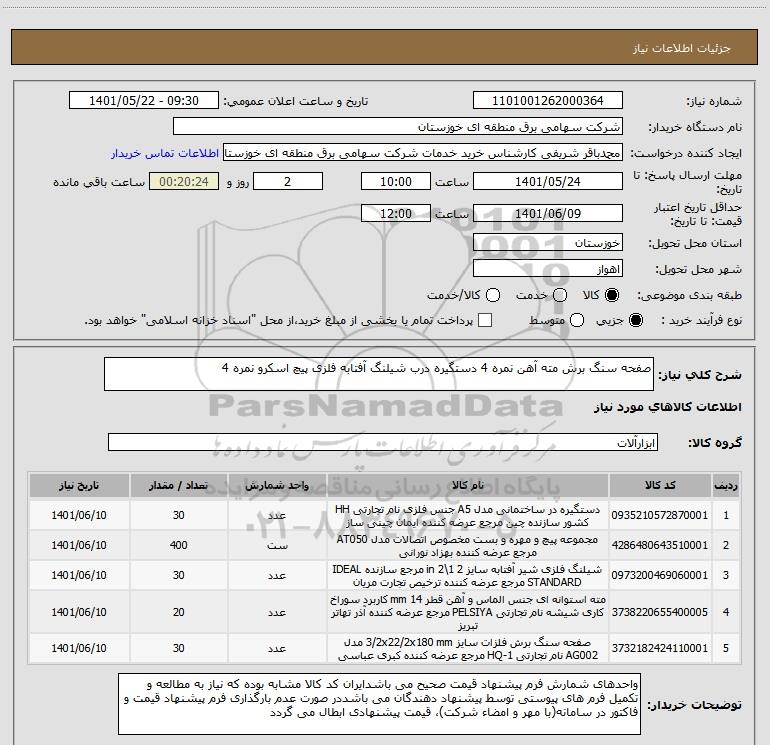The width and height of the screenshot is (770, 745).
Task: Click the goods group field ابزارآلات
Action: click(383, 442)
